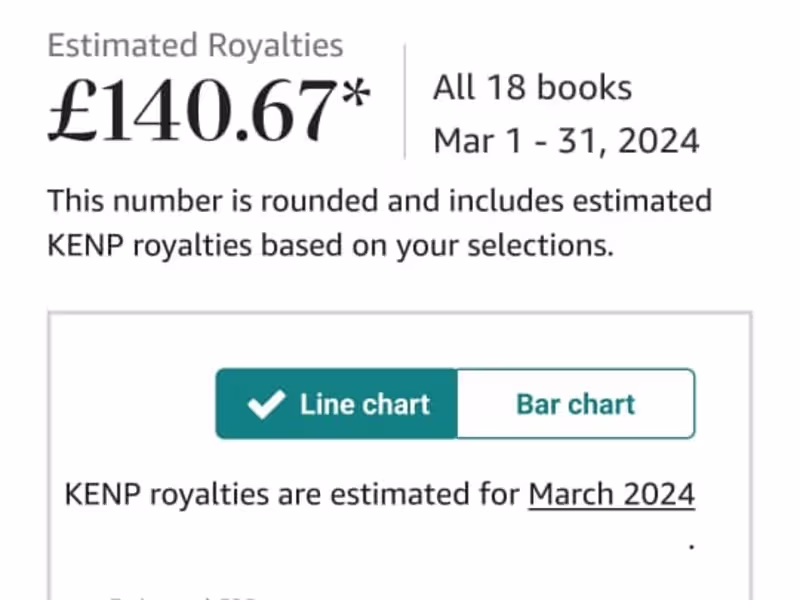Viewport: 800px width, 600px height.
Task: Open the March 2024 link
Action: coord(611,494)
